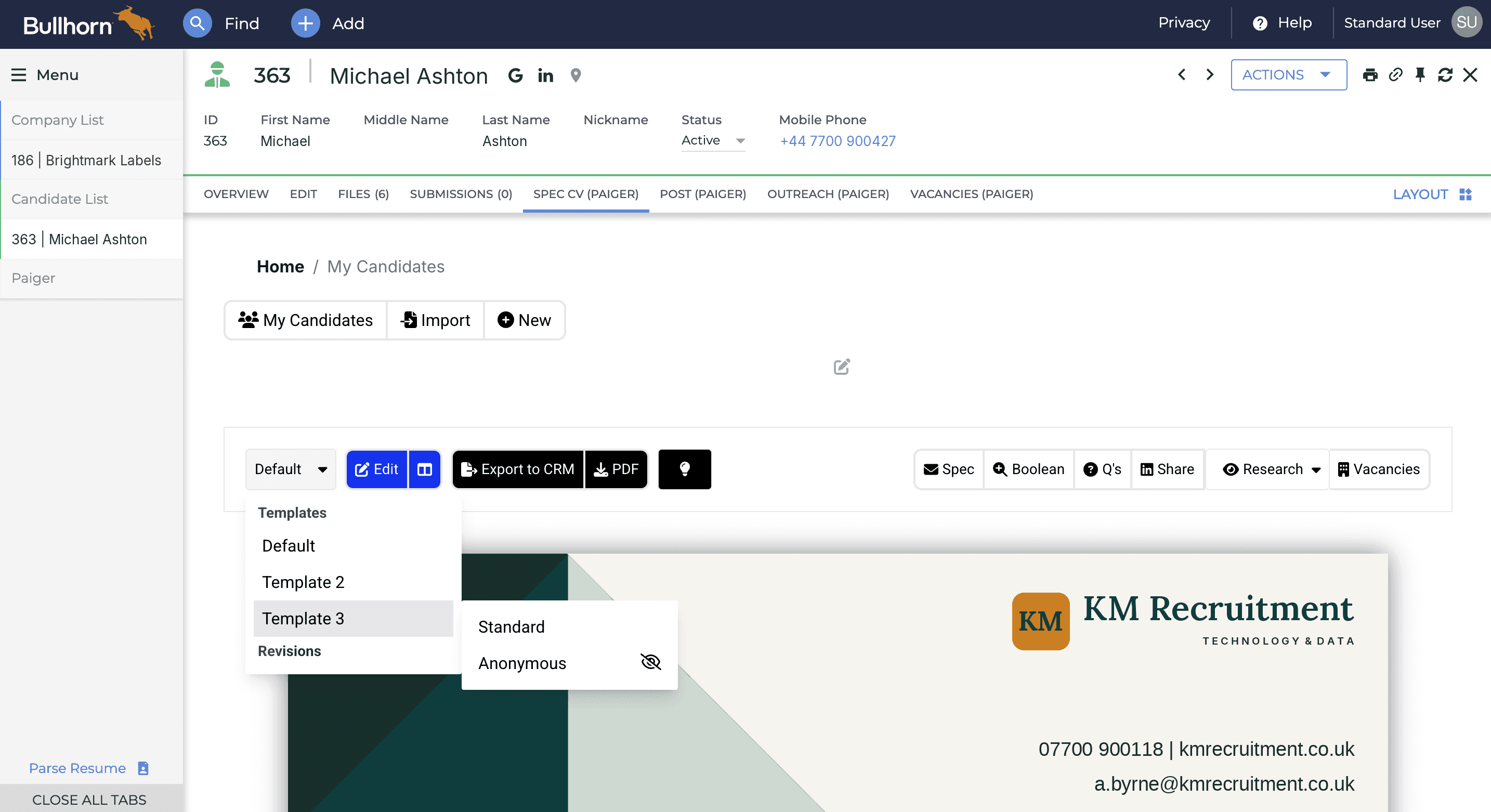Go to next record arrow
Image resolution: width=1491 pixels, height=812 pixels.
(1210, 75)
